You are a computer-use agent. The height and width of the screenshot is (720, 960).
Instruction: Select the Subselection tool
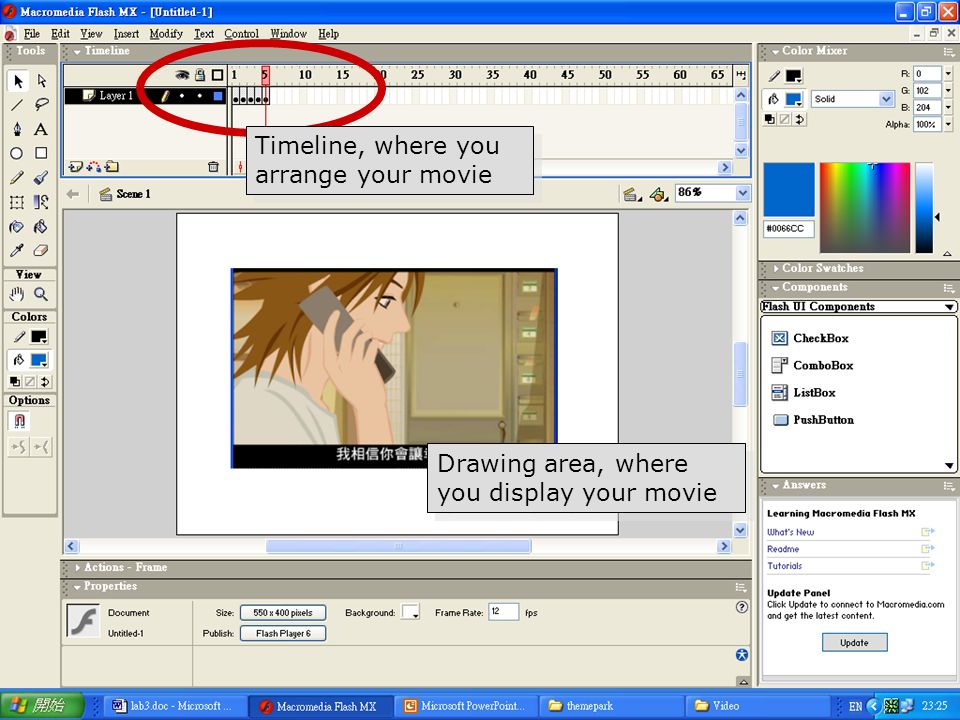coord(42,81)
